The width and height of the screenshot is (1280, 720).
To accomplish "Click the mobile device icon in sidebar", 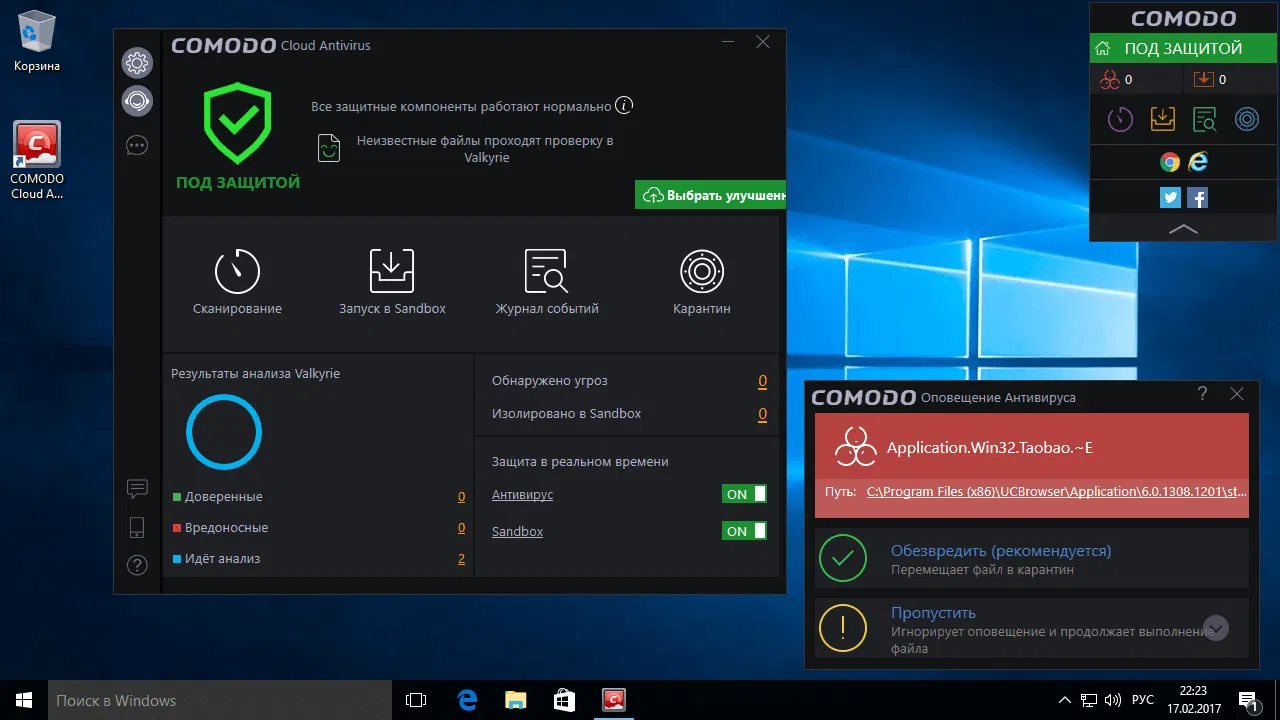I will [x=137, y=527].
